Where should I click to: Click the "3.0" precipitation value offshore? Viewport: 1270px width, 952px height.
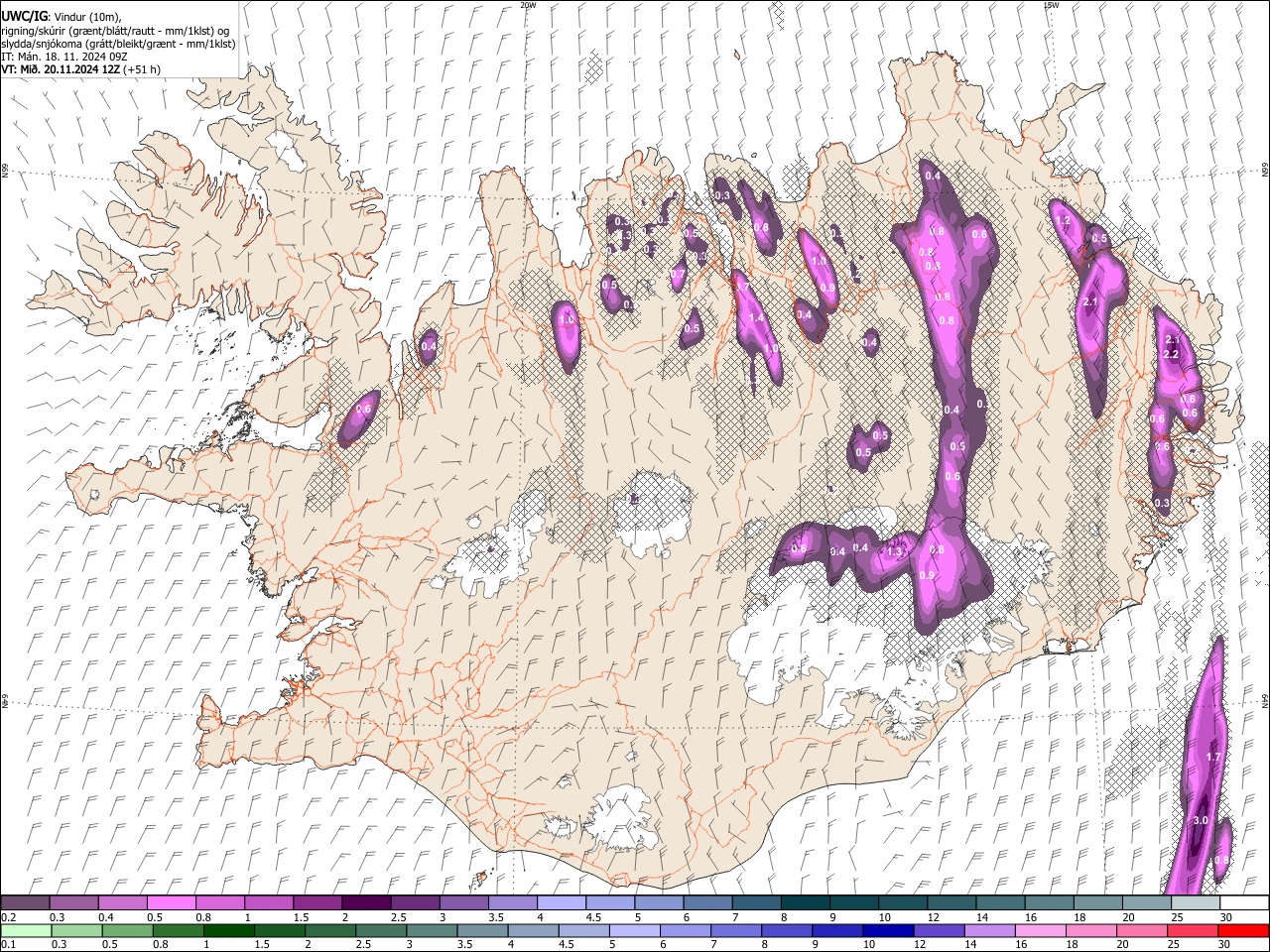click(1200, 820)
